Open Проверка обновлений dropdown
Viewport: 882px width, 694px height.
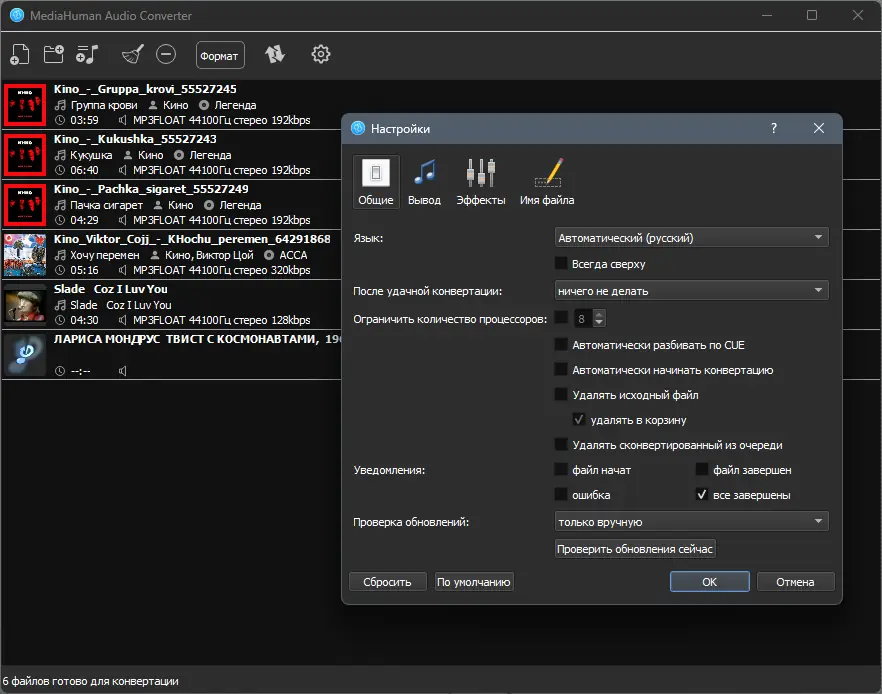(691, 521)
